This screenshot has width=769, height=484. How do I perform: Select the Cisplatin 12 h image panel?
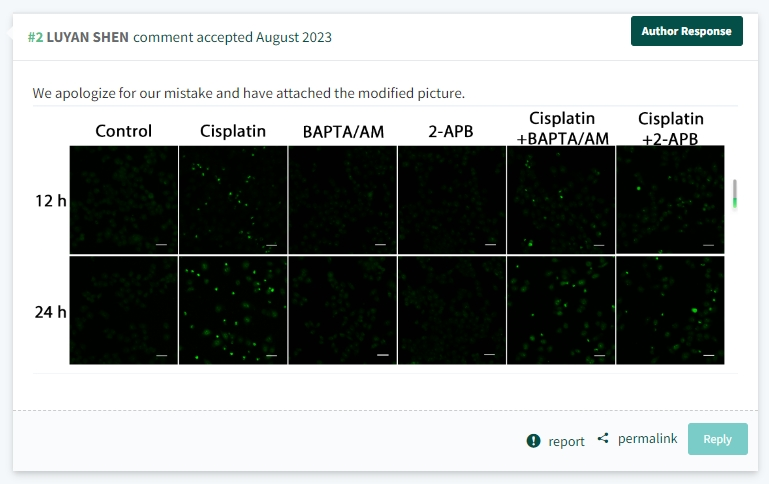233,200
